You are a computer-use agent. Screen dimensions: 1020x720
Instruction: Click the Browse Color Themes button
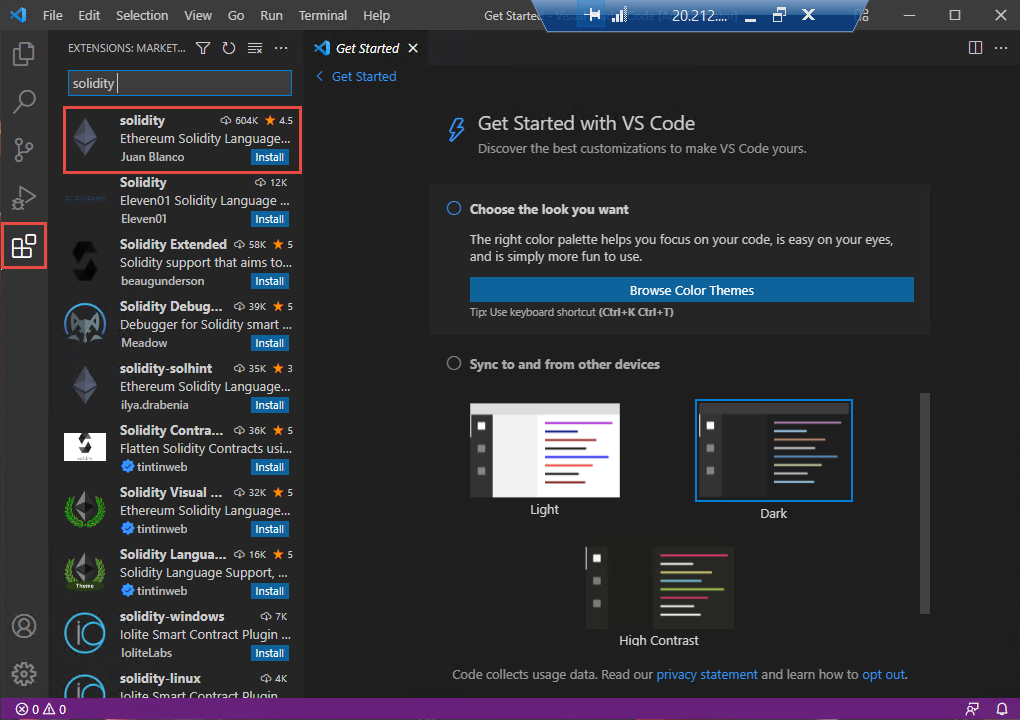pos(691,290)
